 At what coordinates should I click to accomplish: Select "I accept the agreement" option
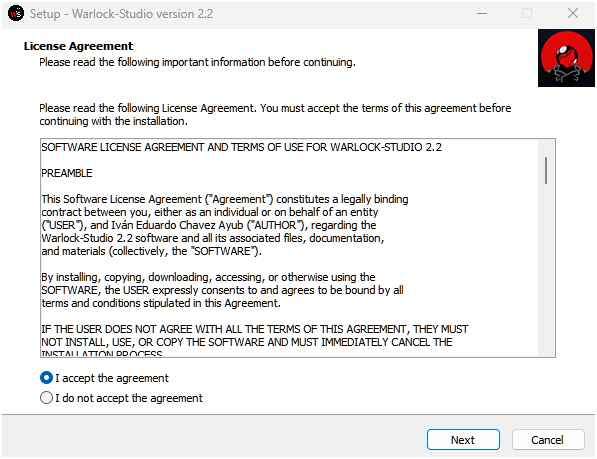pos(104,378)
